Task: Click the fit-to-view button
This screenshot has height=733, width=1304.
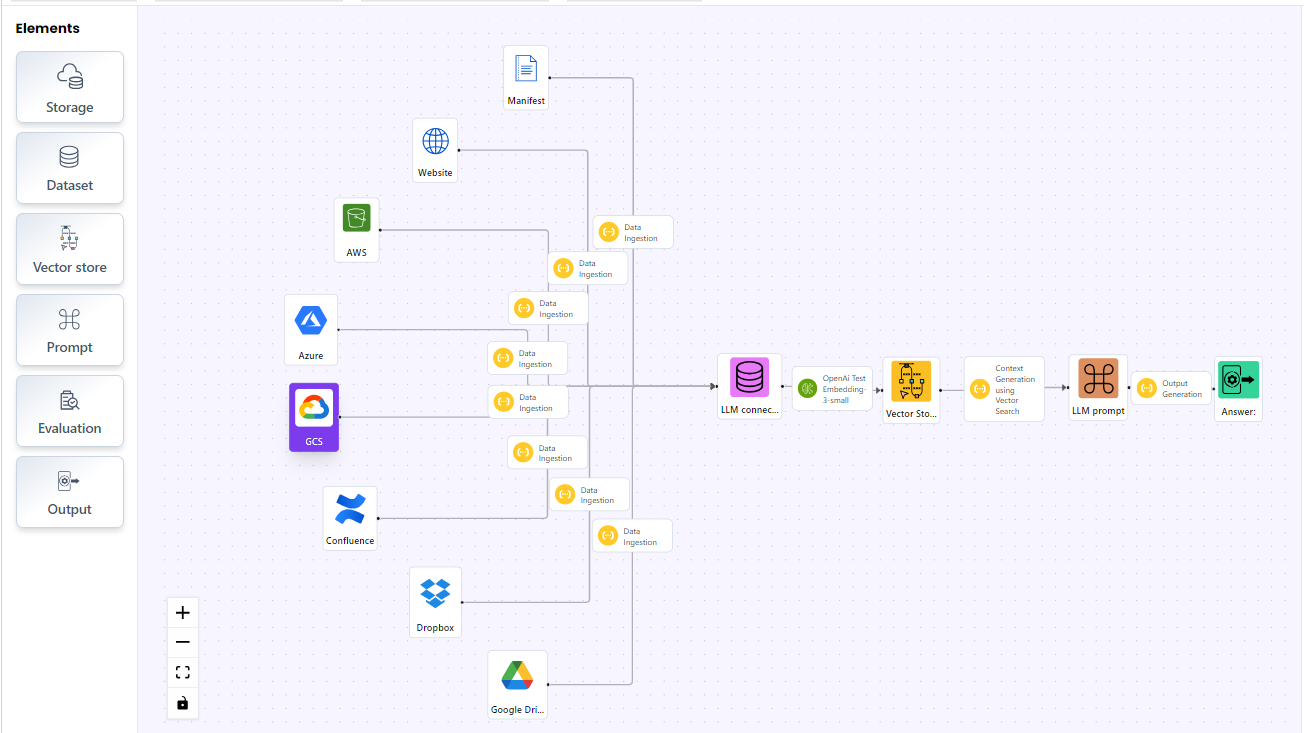Action: tap(182, 671)
